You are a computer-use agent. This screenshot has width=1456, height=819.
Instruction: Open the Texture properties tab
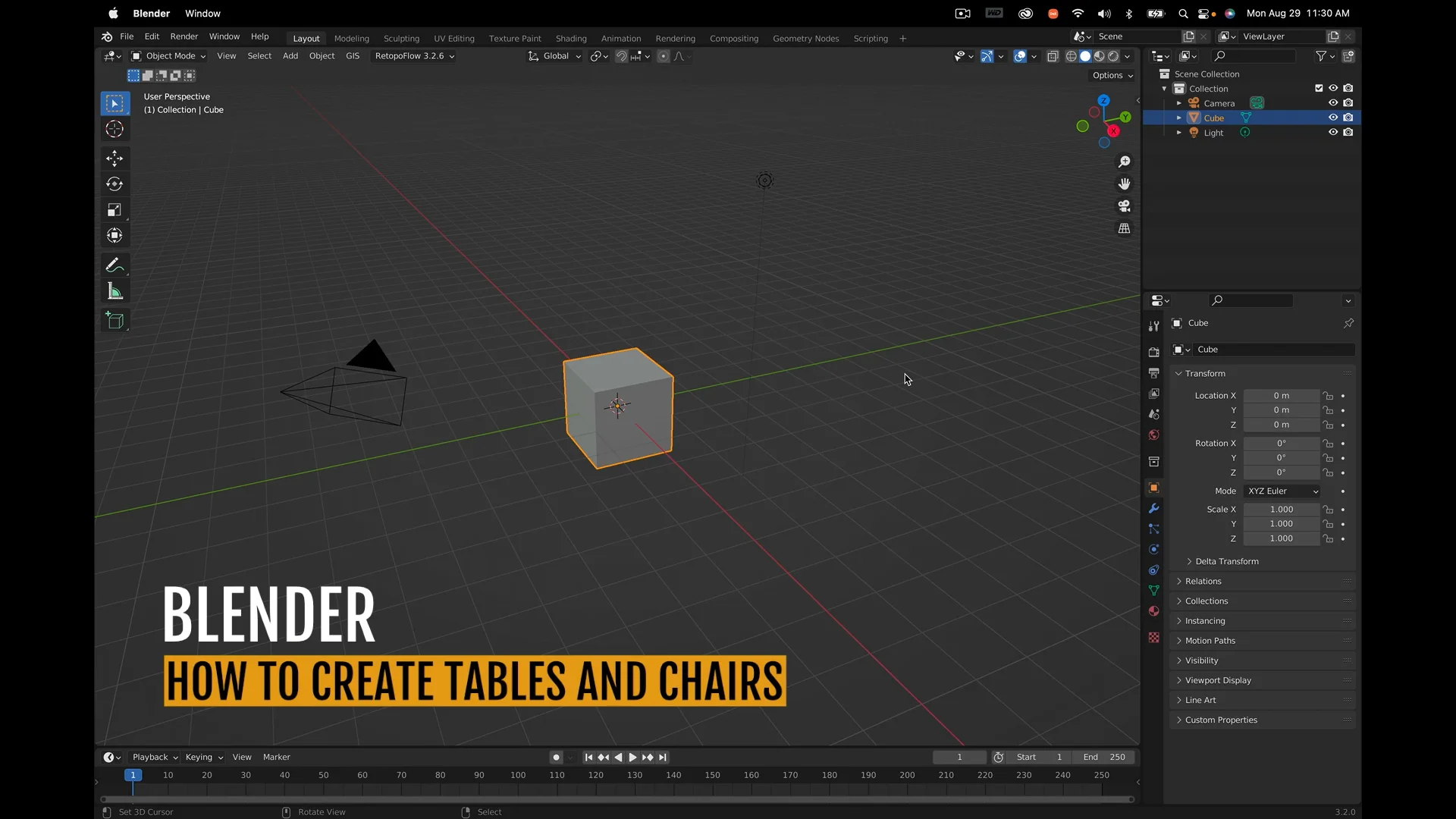coord(1153,637)
